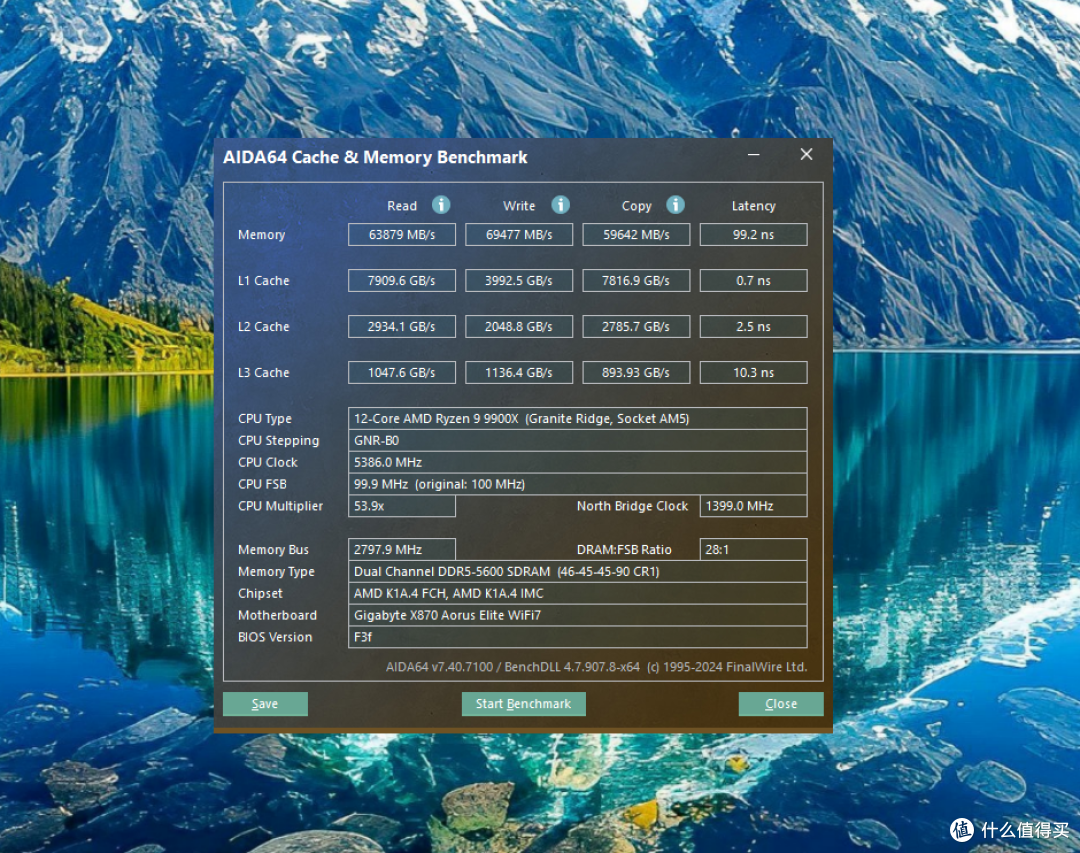1080x853 pixels.
Task: Click CPU Clock field 5386.0 MHz
Action: (x=577, y=462)
